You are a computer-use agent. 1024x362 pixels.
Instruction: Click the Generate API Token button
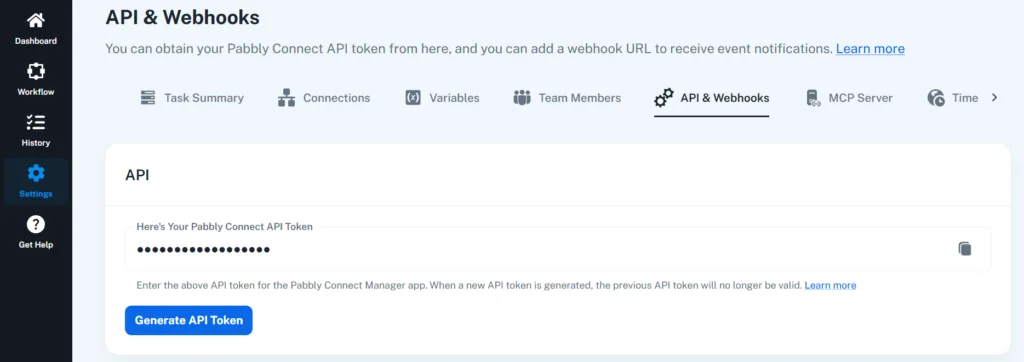coord(189,320)
